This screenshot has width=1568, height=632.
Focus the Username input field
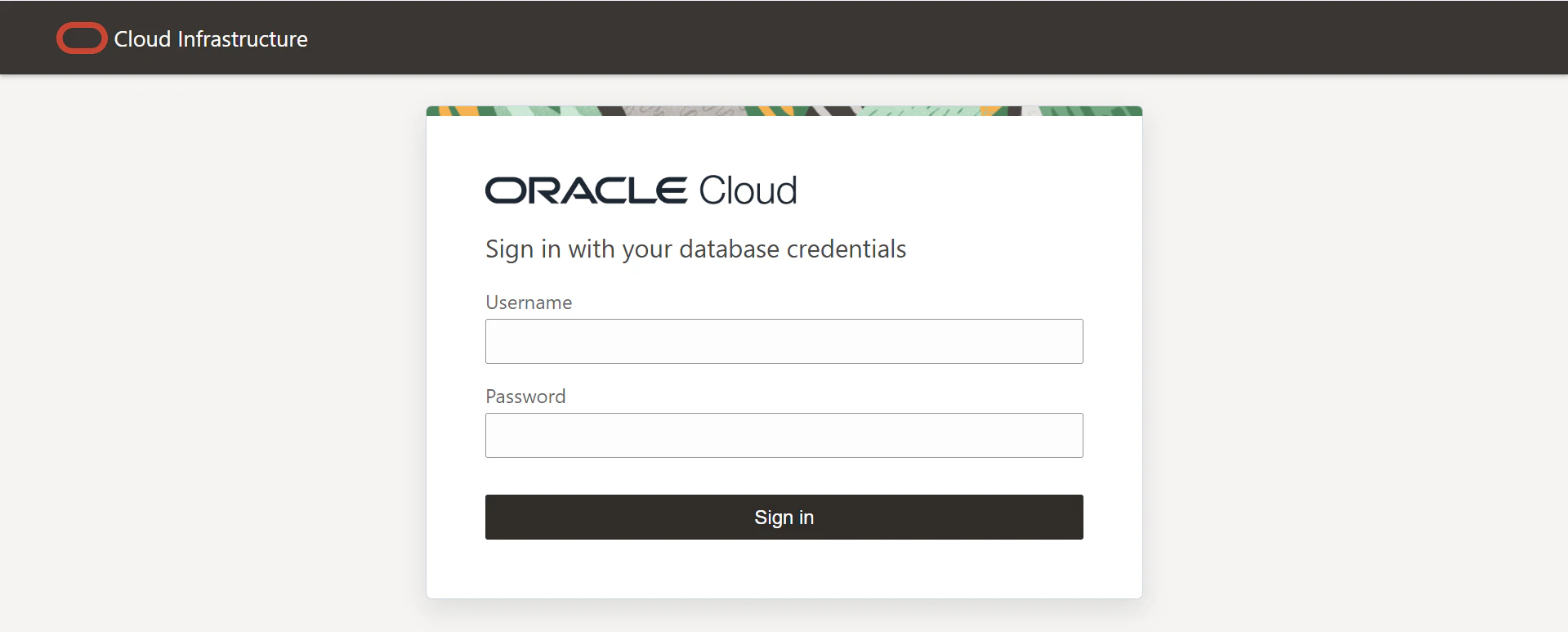coord(784,341)
